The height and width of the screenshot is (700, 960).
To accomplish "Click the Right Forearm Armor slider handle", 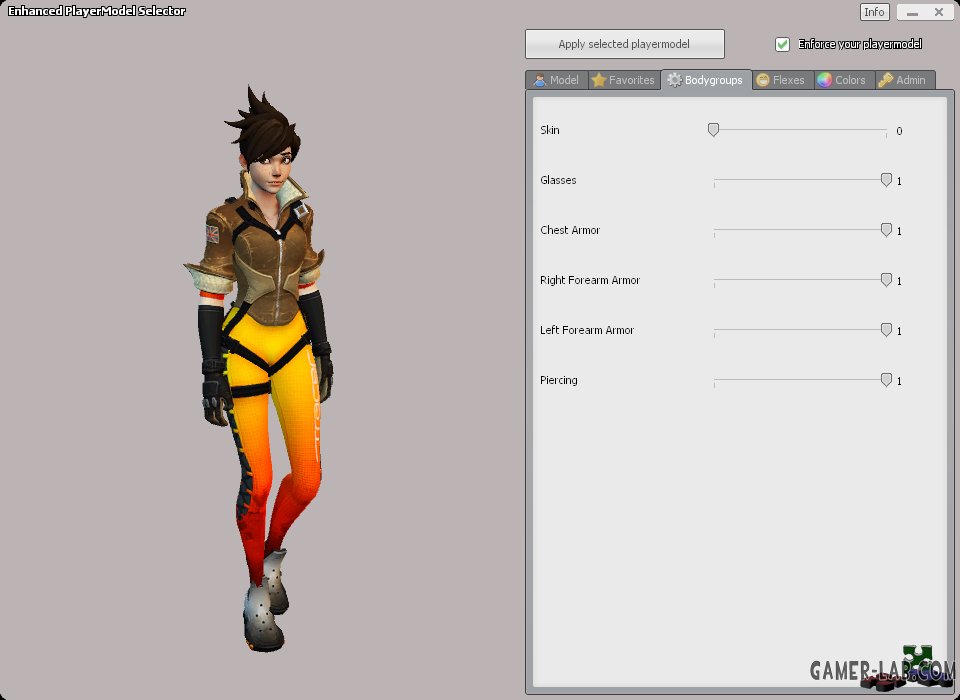I will [886, 280].
